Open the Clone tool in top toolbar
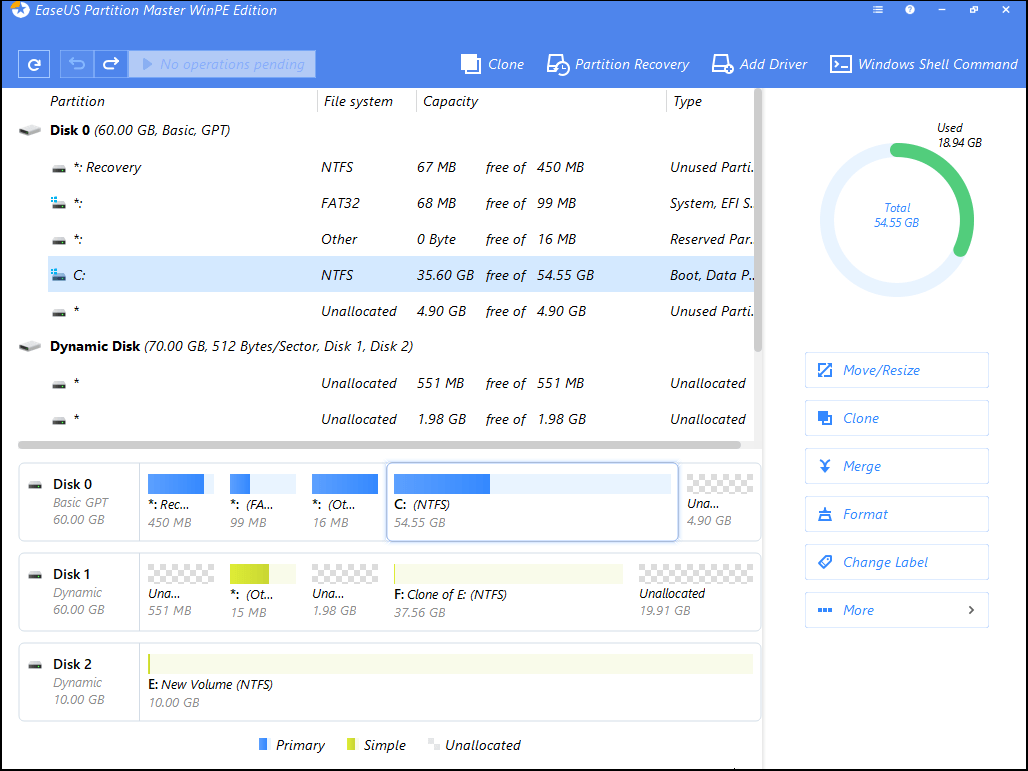 point(492,64)
